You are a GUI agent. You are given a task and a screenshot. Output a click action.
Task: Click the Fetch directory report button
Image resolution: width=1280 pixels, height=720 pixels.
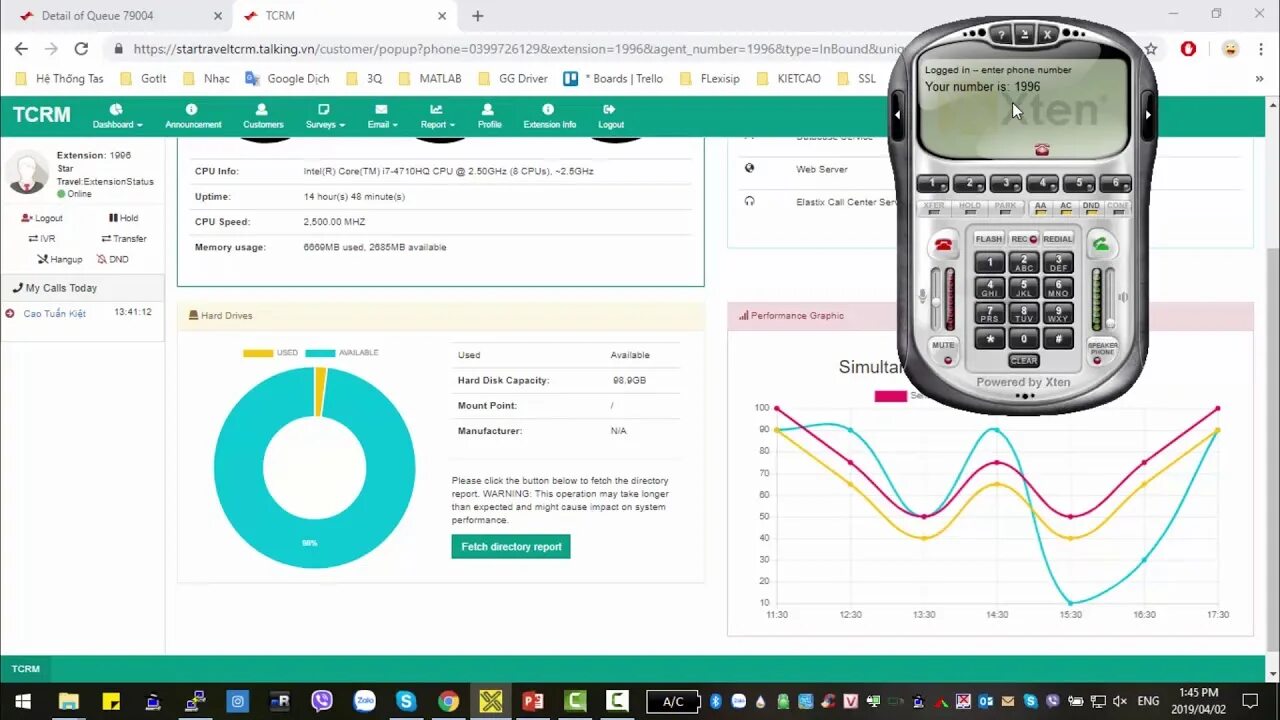pyautogui.click(x=511, y=547)
